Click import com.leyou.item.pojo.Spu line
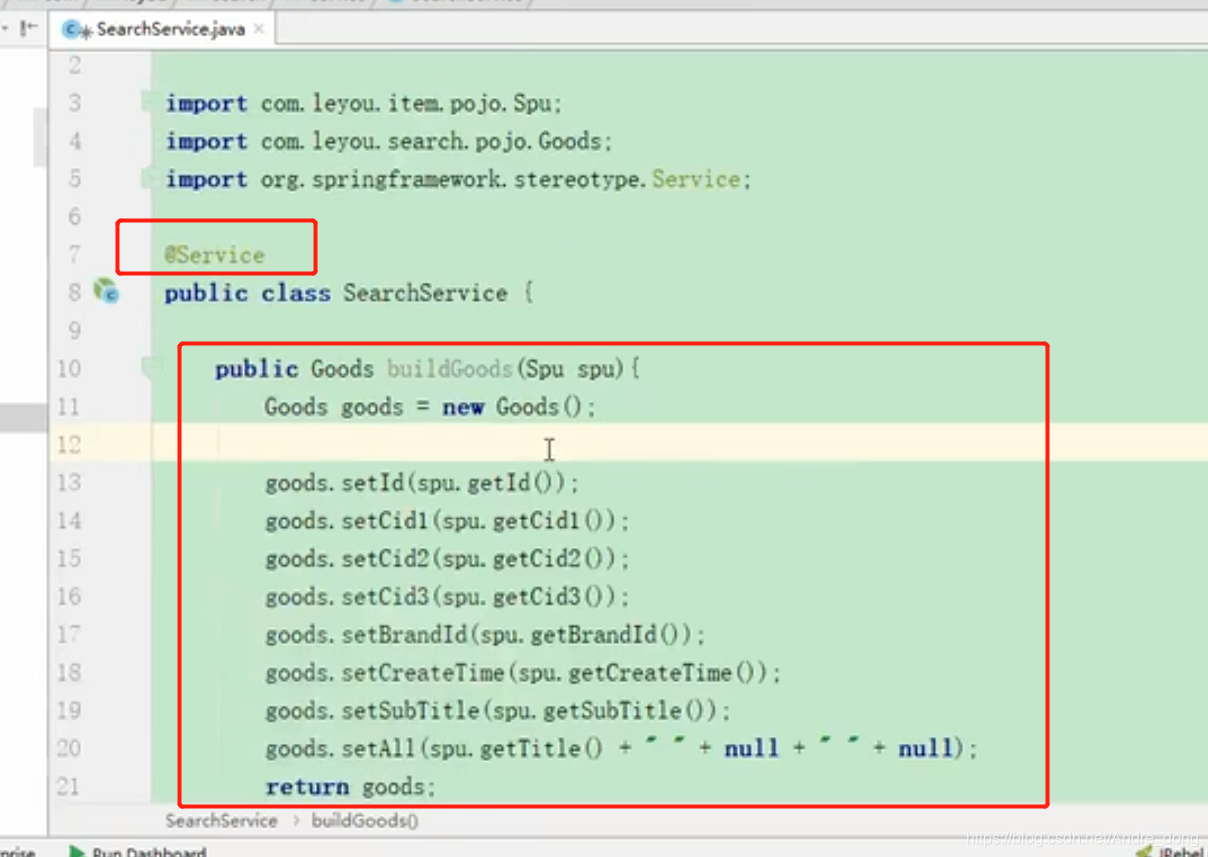Screen dimensions: 1208x857 click(x=364, y=103)
